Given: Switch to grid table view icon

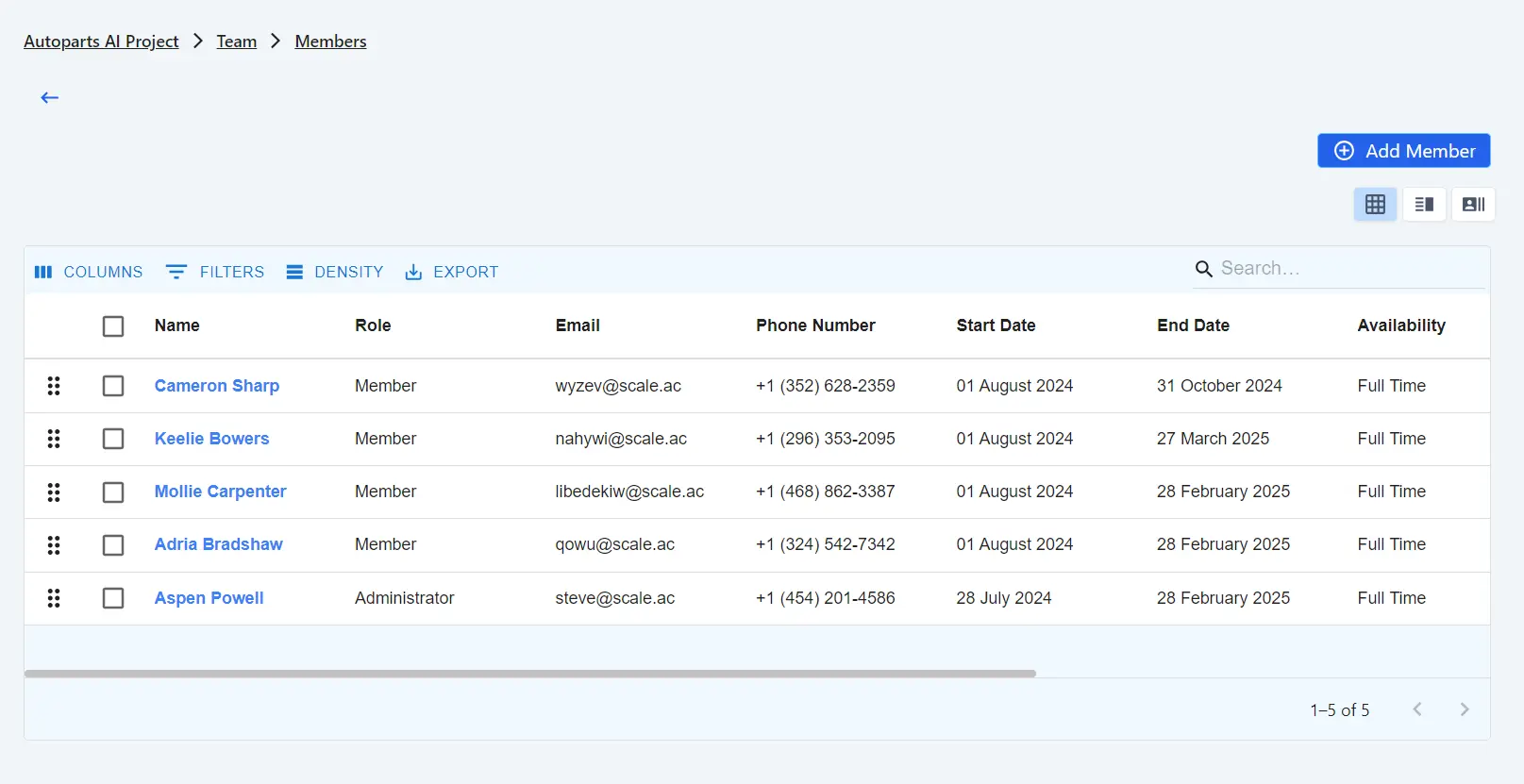Looking at the screenshot, I should (x=1375, y=204).
